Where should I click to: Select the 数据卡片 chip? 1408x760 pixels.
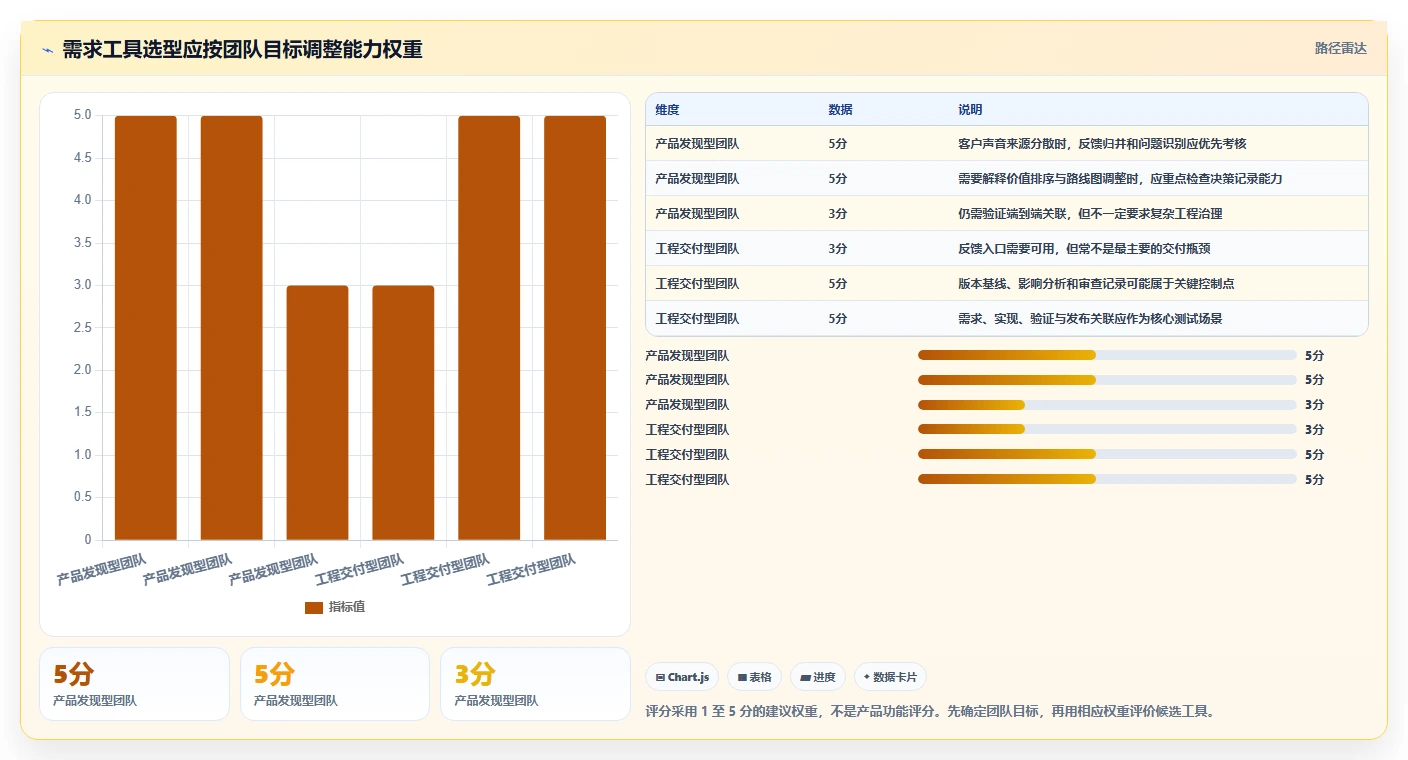coord(889,677)
